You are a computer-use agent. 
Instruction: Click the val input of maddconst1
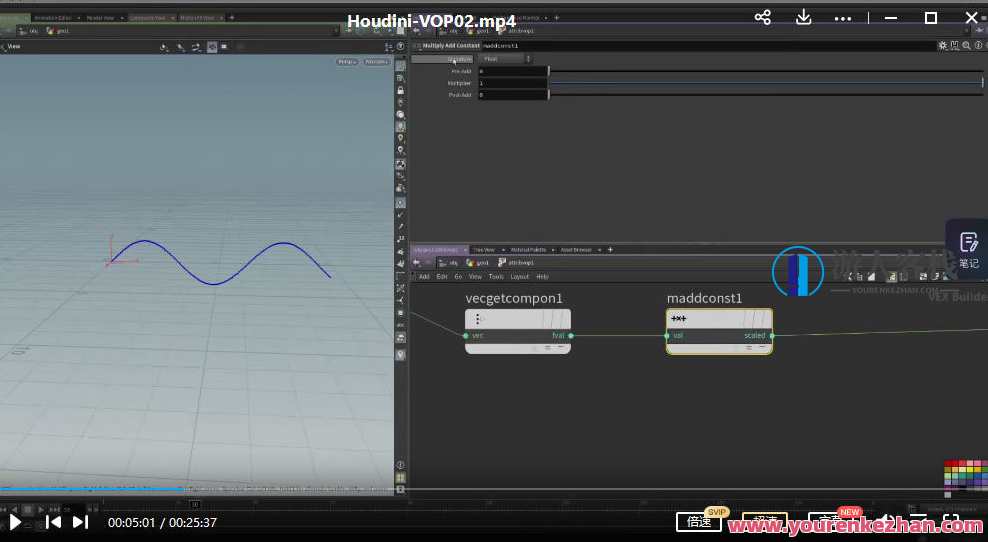[667, 335]
